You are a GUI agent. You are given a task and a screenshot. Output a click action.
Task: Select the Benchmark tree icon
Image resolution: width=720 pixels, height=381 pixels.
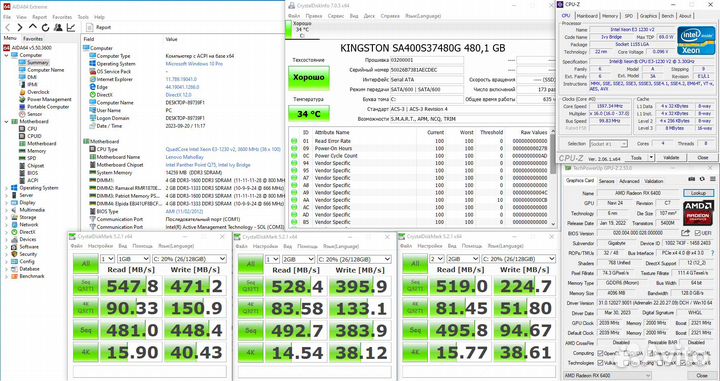click(x=14, y=276)
